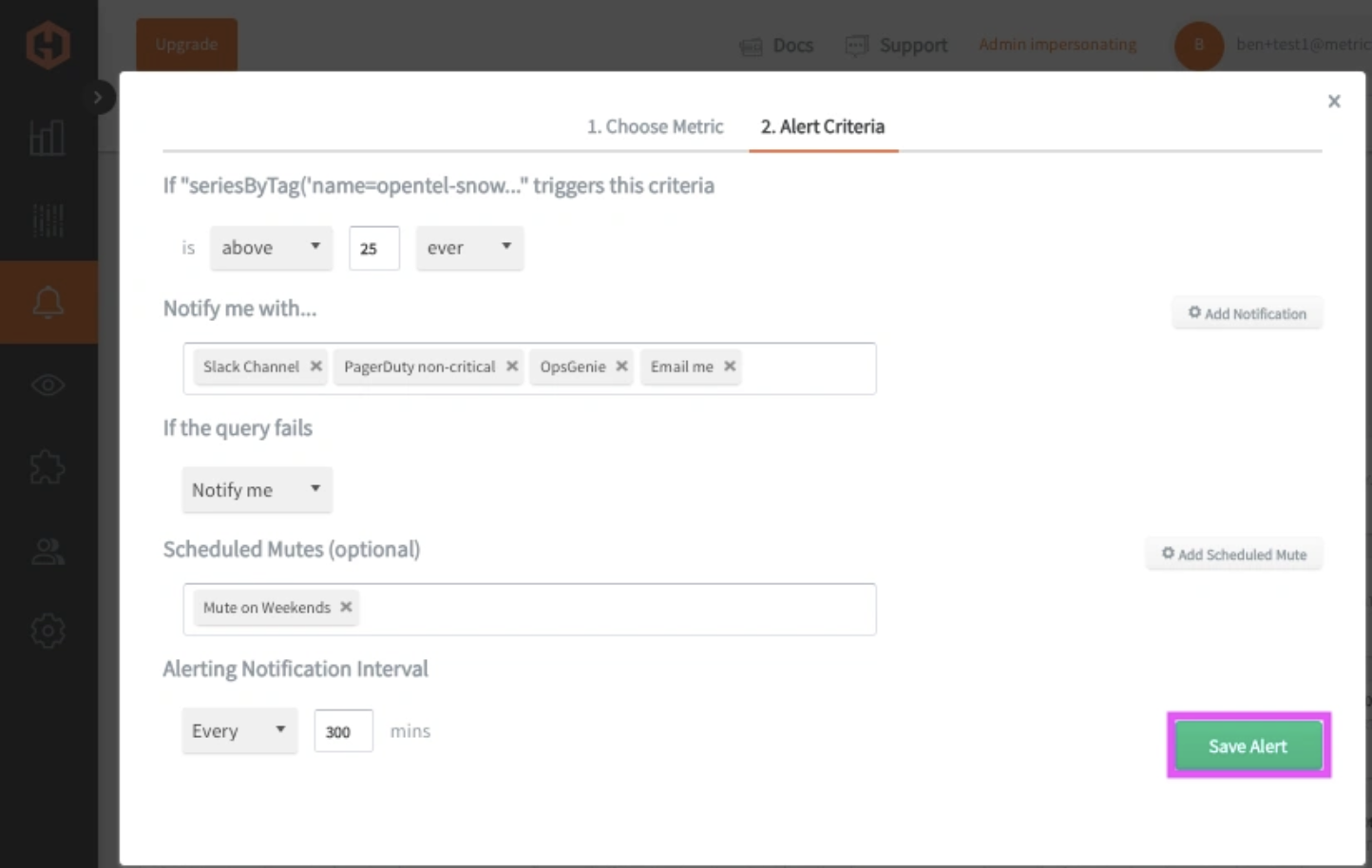This screenshot has height=868, width=1372.
Task: Remove the Email me notification tag
Action: point(730,366)
